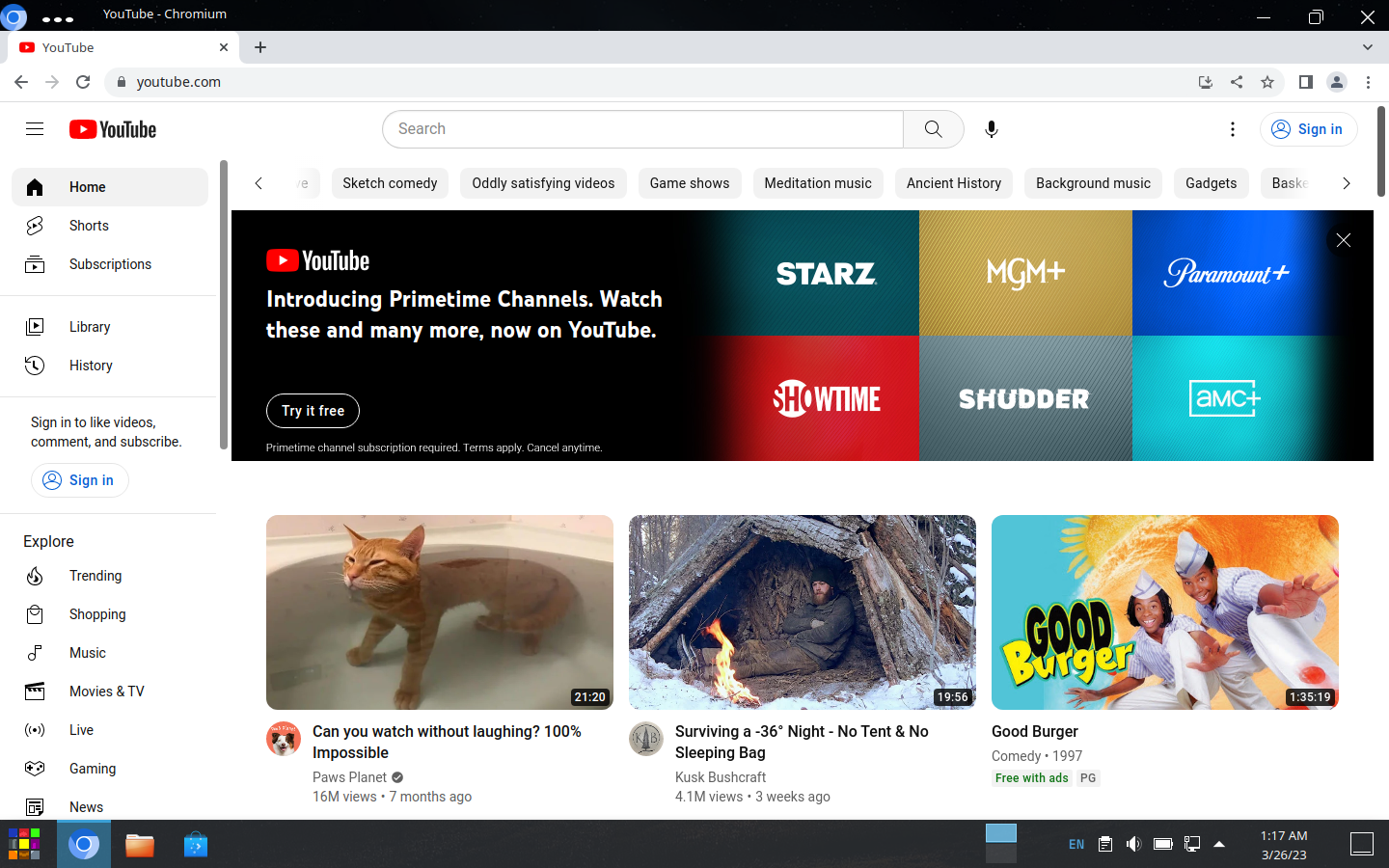
Task: Click the page vertical scrollbar
Action: (1381, 151)
